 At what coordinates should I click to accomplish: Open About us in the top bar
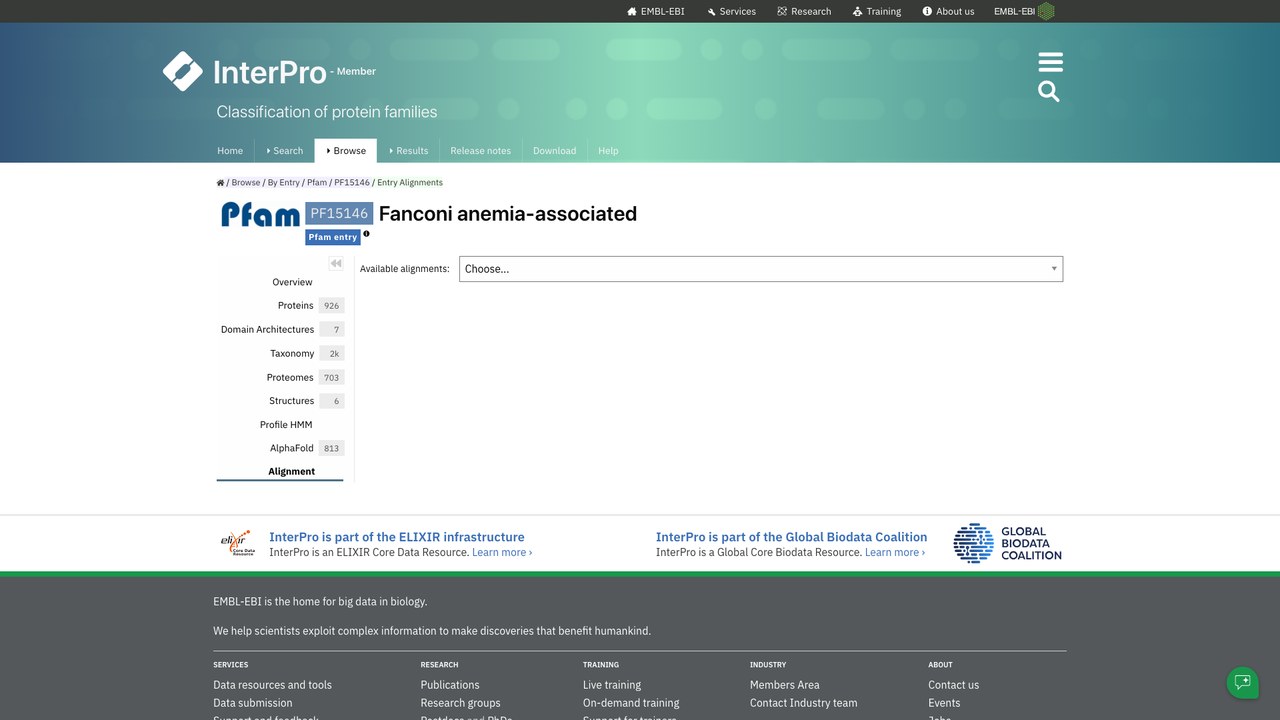(x=948, y=11)
